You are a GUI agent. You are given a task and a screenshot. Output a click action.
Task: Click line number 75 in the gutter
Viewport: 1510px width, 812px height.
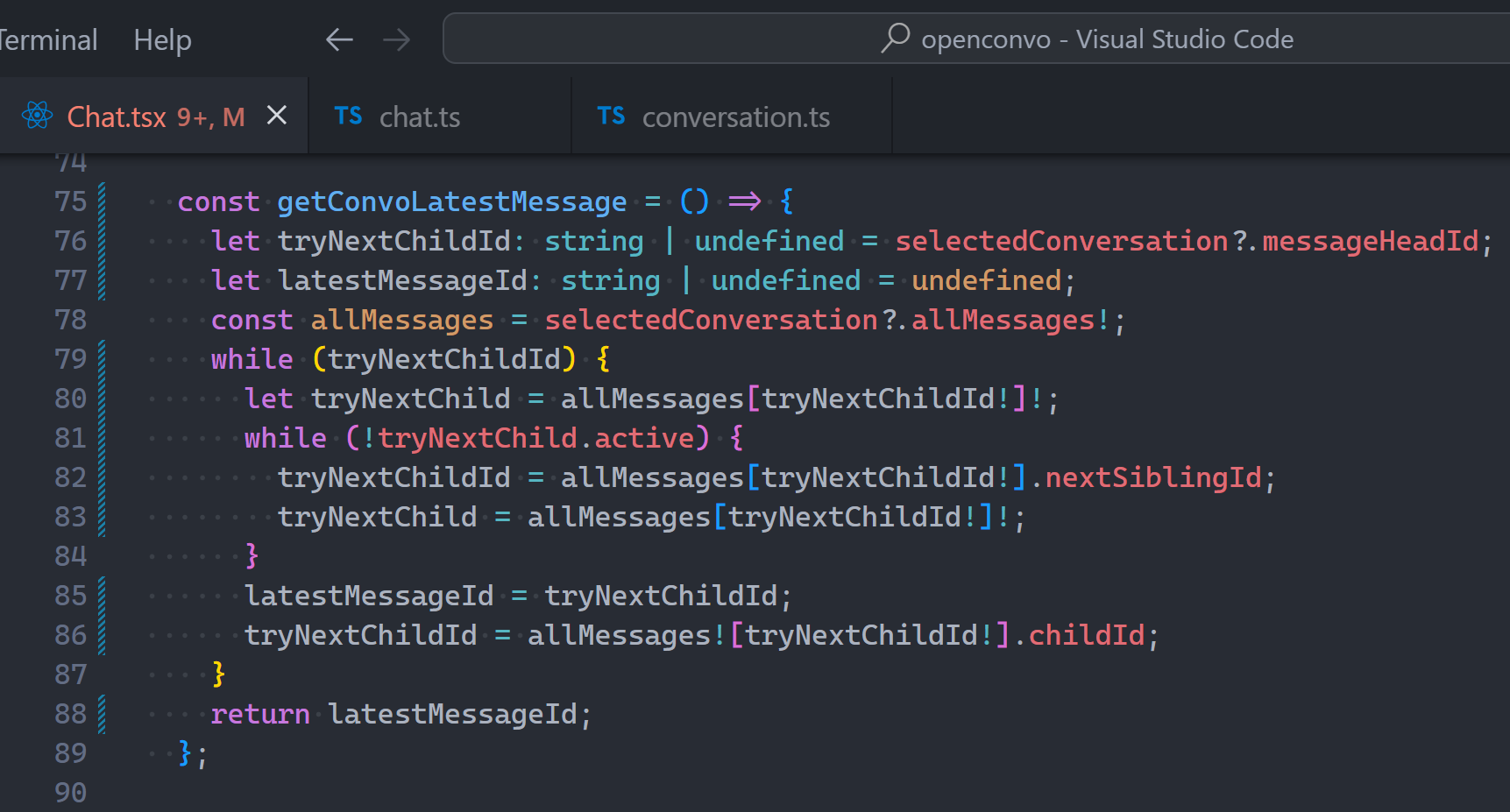pos(70,201)
